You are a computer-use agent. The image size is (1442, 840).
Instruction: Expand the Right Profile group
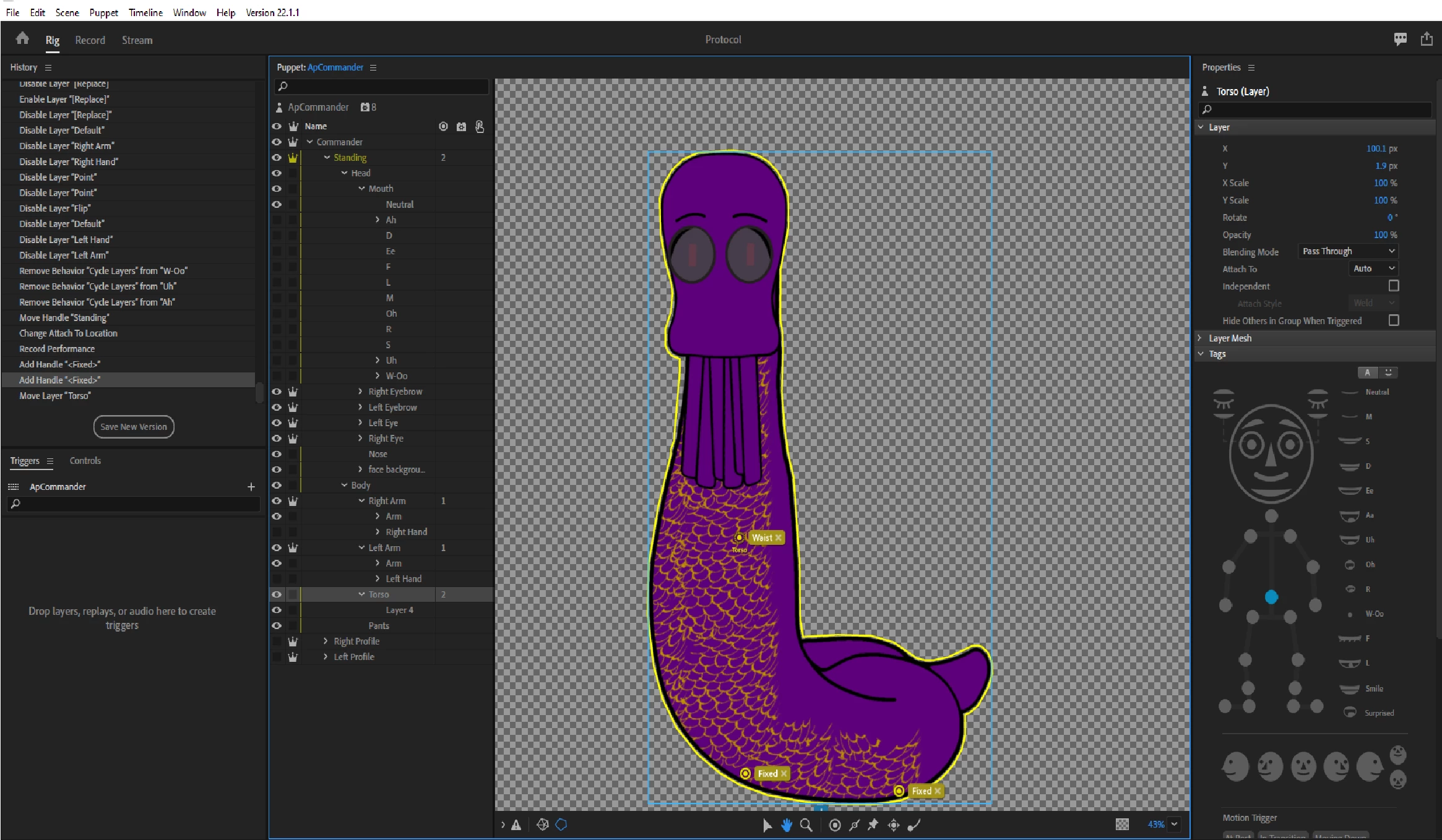pos(326,641)
